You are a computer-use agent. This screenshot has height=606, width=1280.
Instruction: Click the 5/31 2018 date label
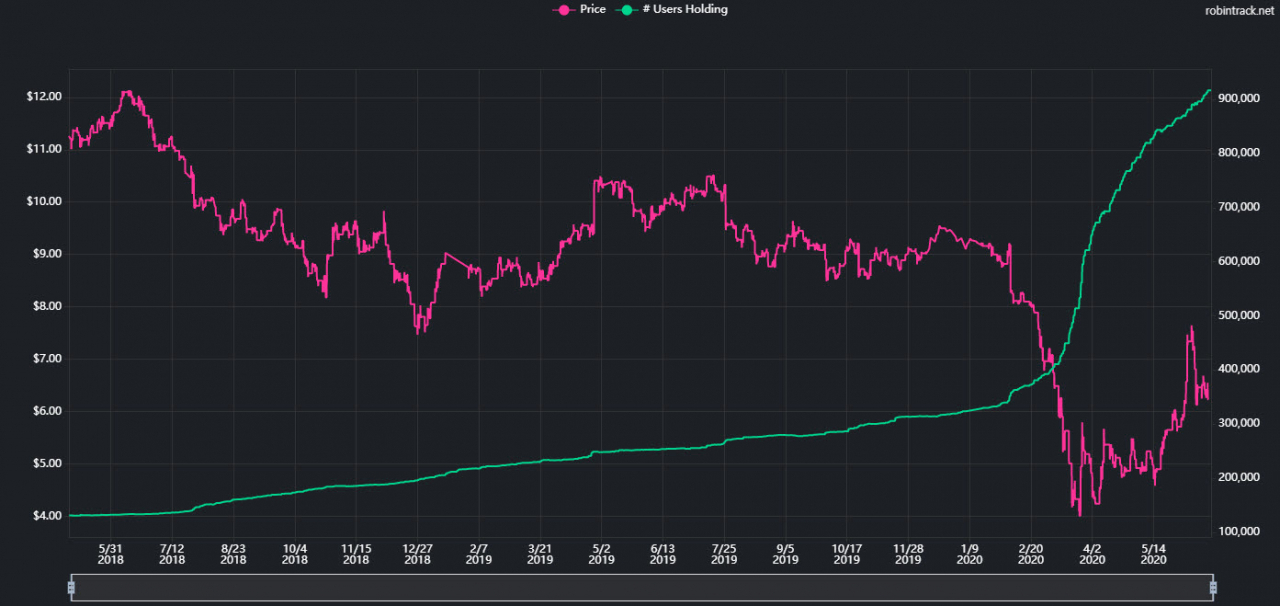(x=111, y=554)
